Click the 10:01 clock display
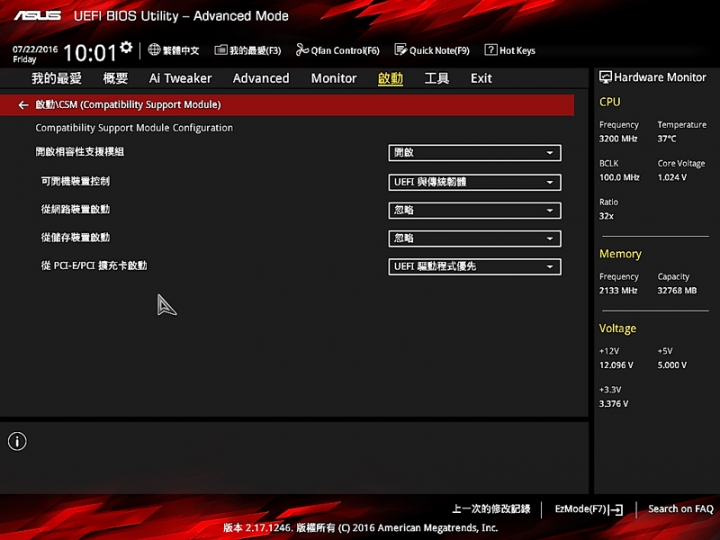 [90, 53]
